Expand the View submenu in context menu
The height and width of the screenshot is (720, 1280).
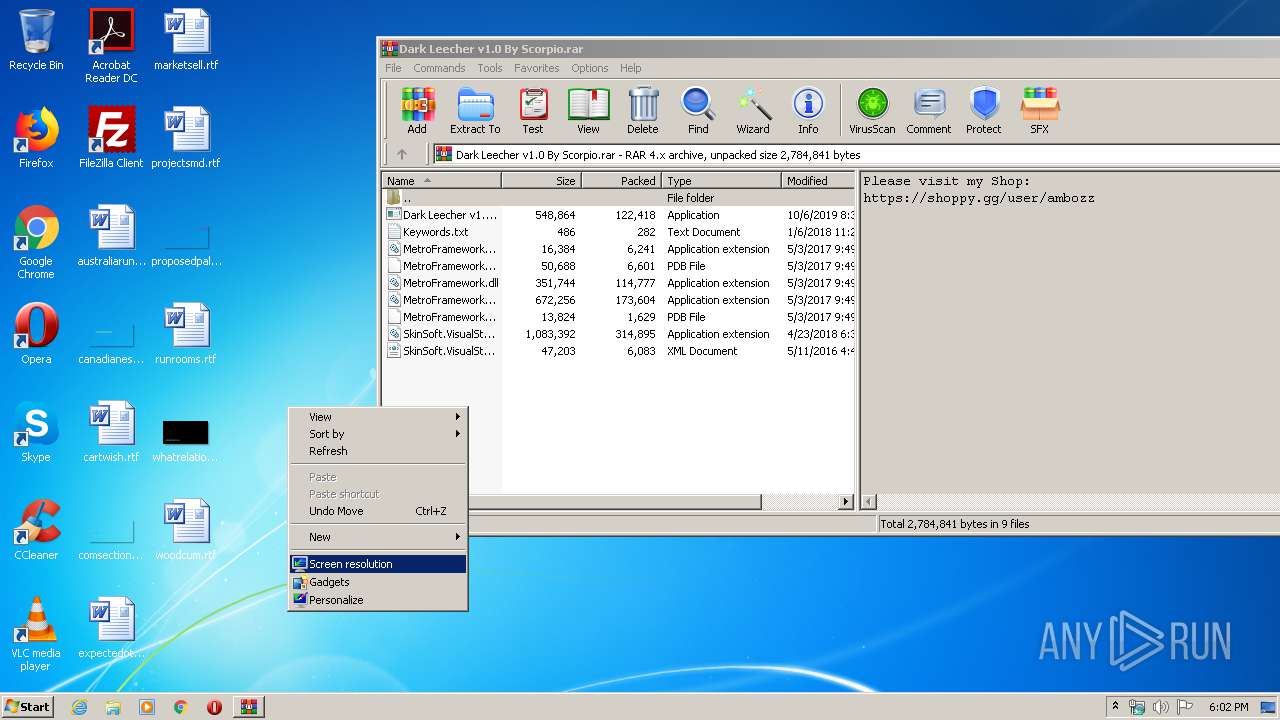378,417
